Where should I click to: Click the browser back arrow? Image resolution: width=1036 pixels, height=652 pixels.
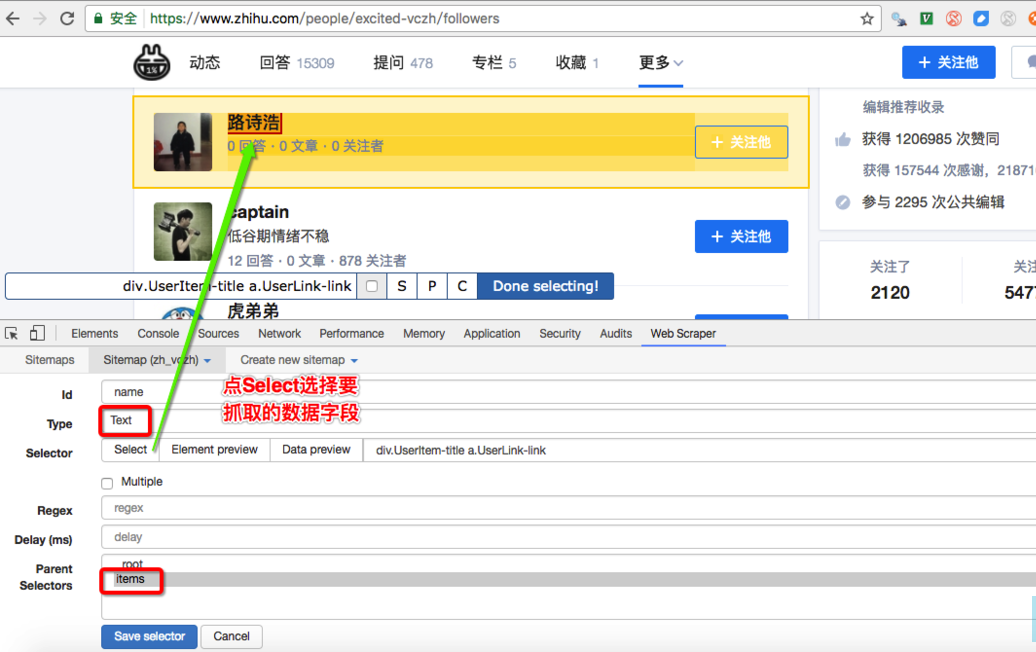coord(13,19)
